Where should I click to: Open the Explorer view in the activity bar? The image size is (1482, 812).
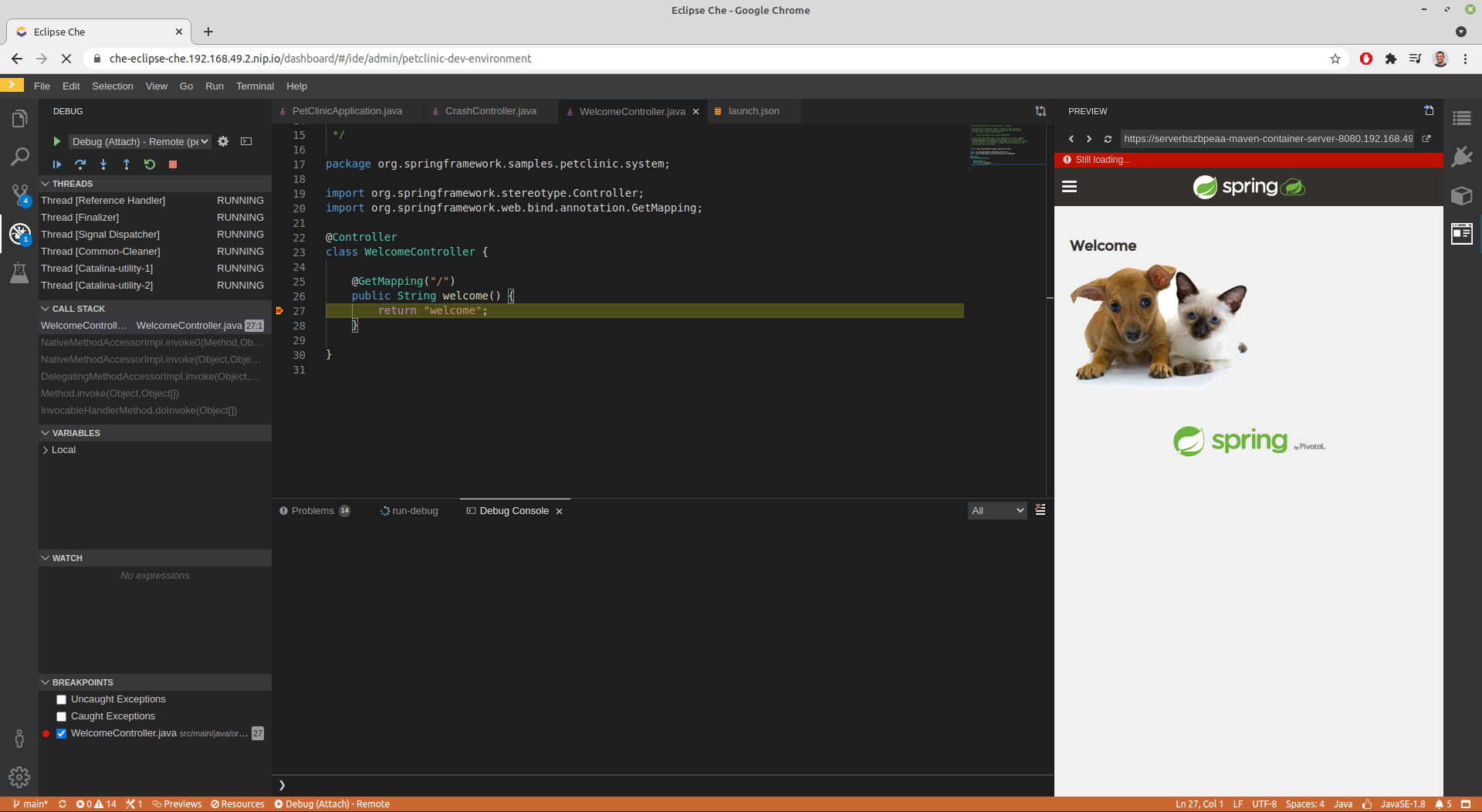(19, 118)
